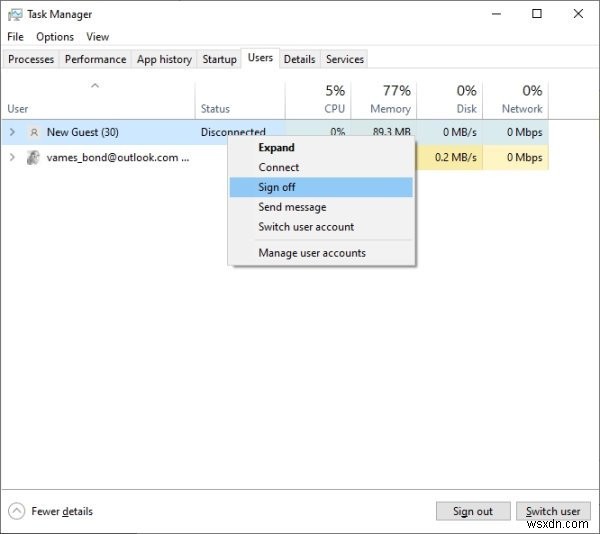The height and width of the screenshot is (534, 600).
Task: Switch to the App history tab
Action: [164, 59]
